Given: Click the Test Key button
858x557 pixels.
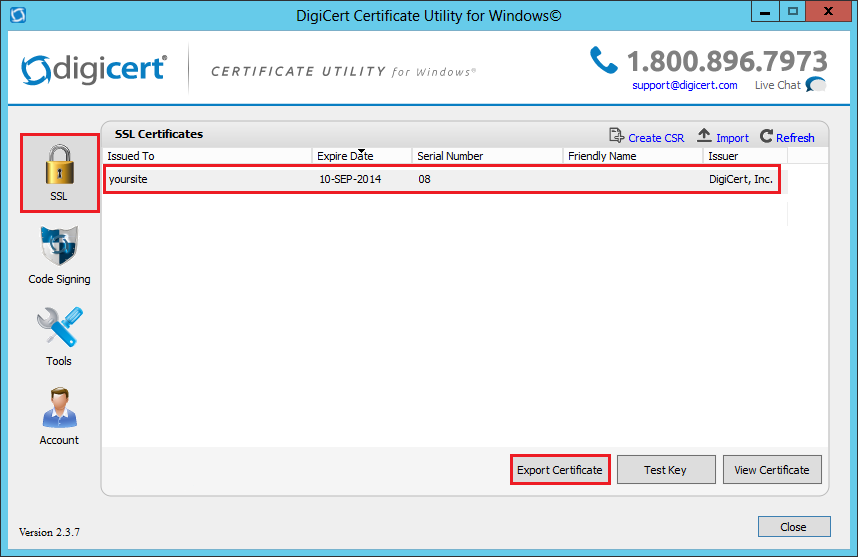Looking at the screenshot, I should tap(665, 470).
